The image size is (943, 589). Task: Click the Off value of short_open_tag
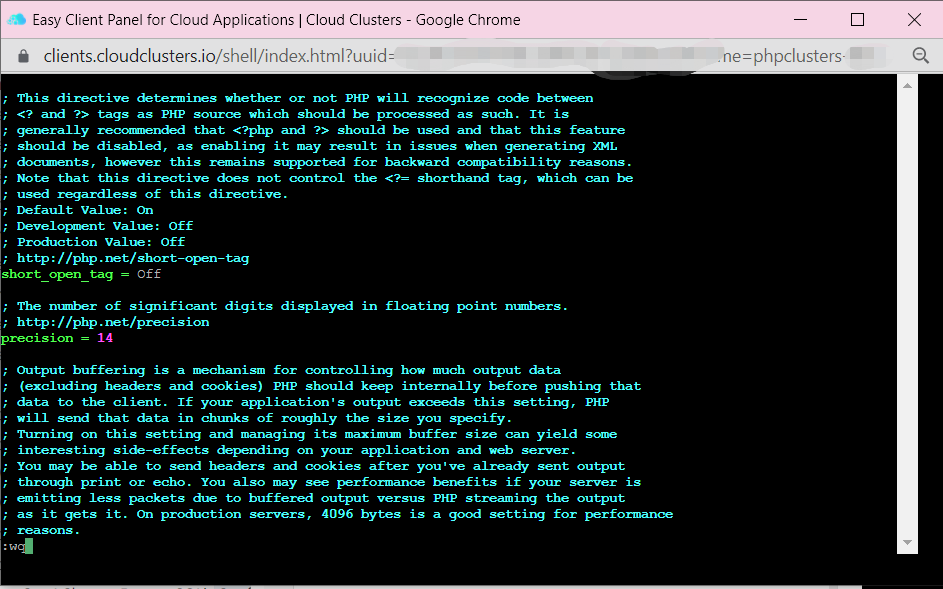click(149, 274)
